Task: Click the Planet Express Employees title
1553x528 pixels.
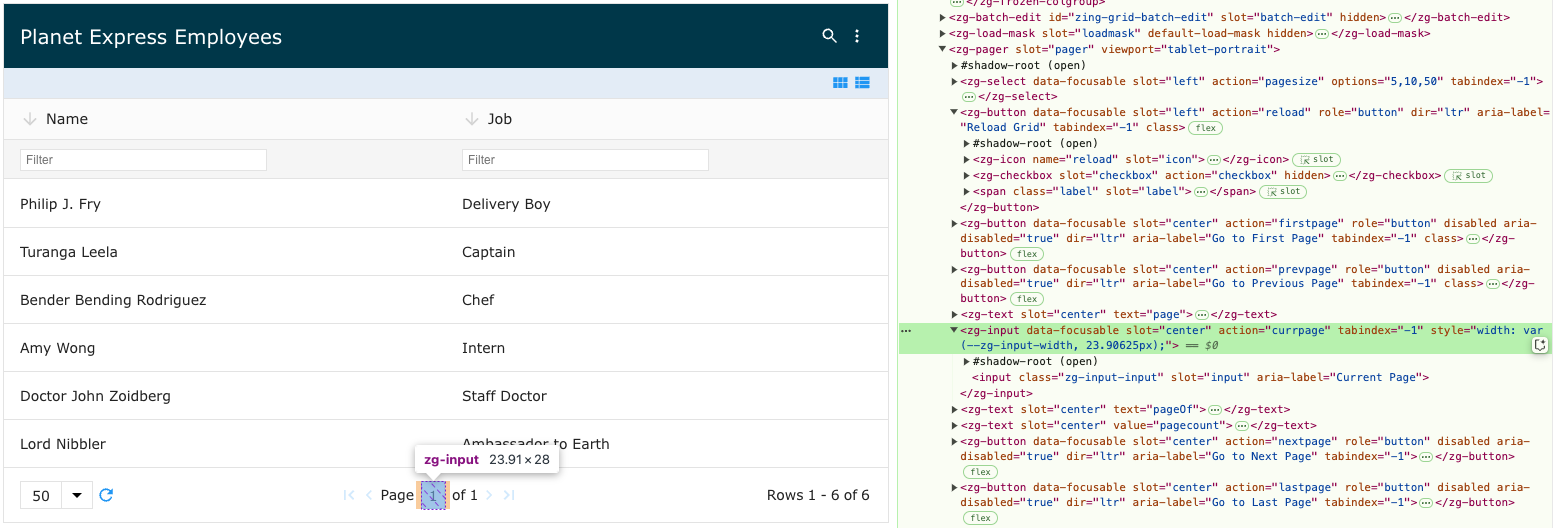Action: (151, 37)
